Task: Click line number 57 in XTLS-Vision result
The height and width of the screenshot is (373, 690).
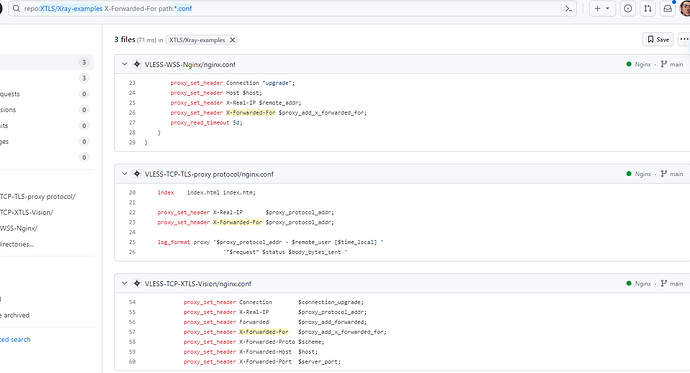Action: (x=132, y=332)
